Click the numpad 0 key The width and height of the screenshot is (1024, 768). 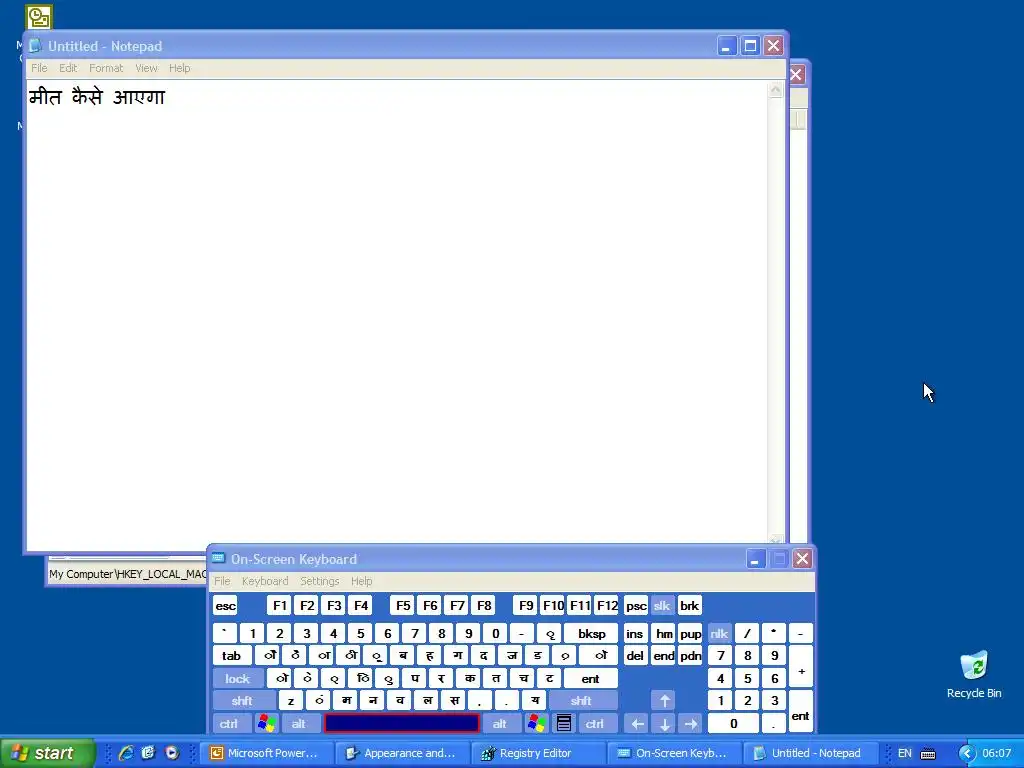point(733,723)
